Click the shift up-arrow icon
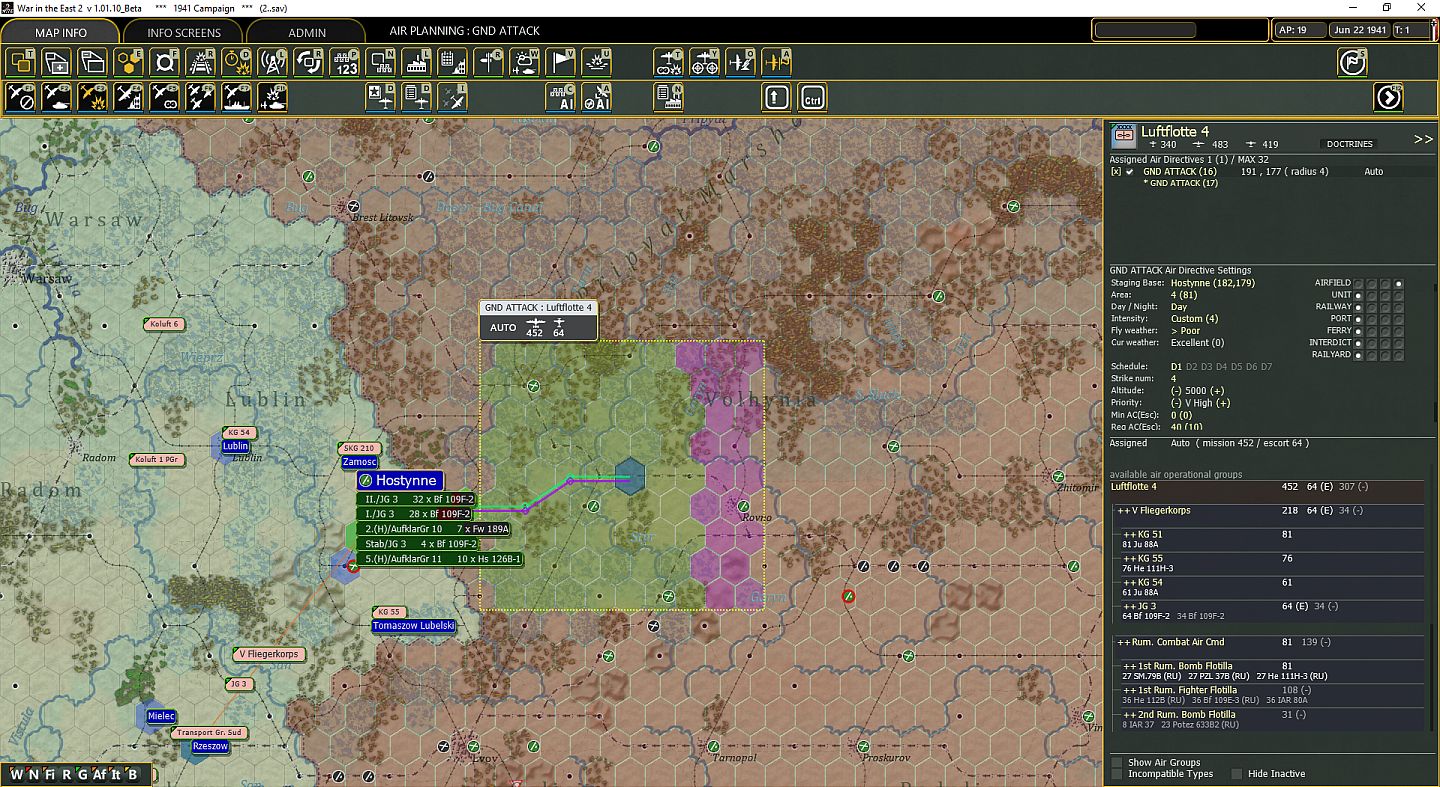The image size is (1440, 787). coord(777,97)
